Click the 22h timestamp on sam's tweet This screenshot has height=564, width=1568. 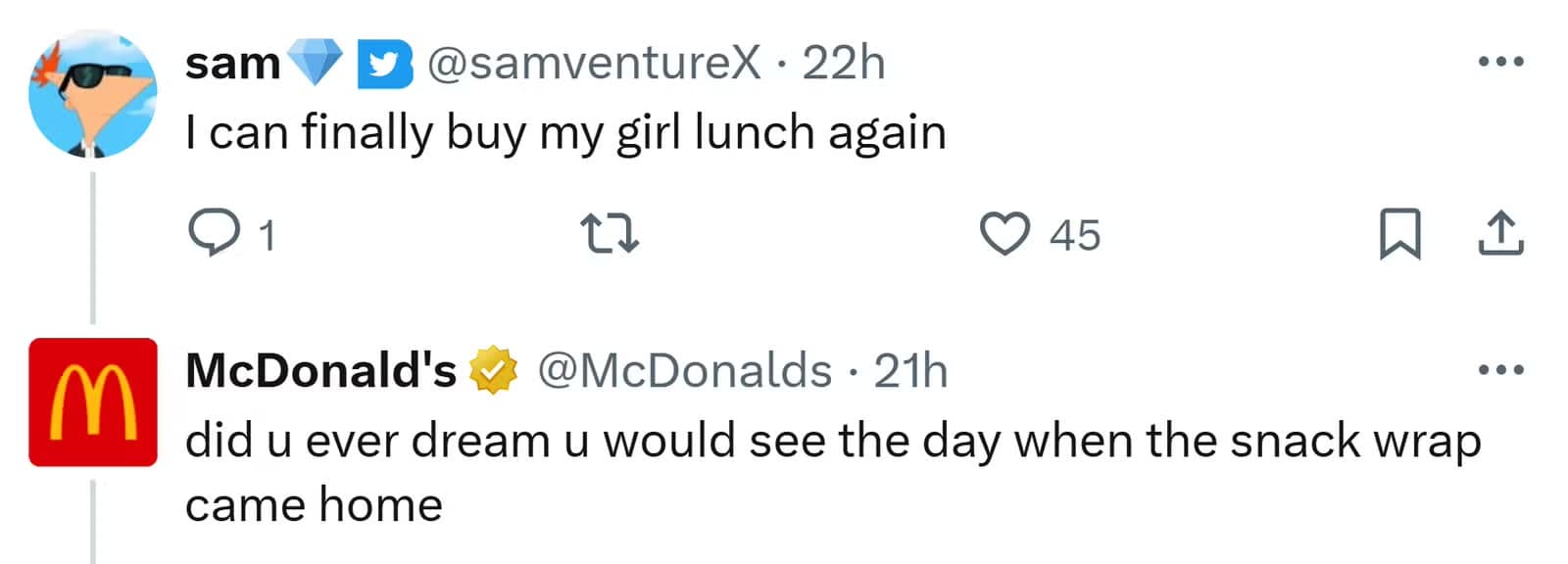coord(843,64)
